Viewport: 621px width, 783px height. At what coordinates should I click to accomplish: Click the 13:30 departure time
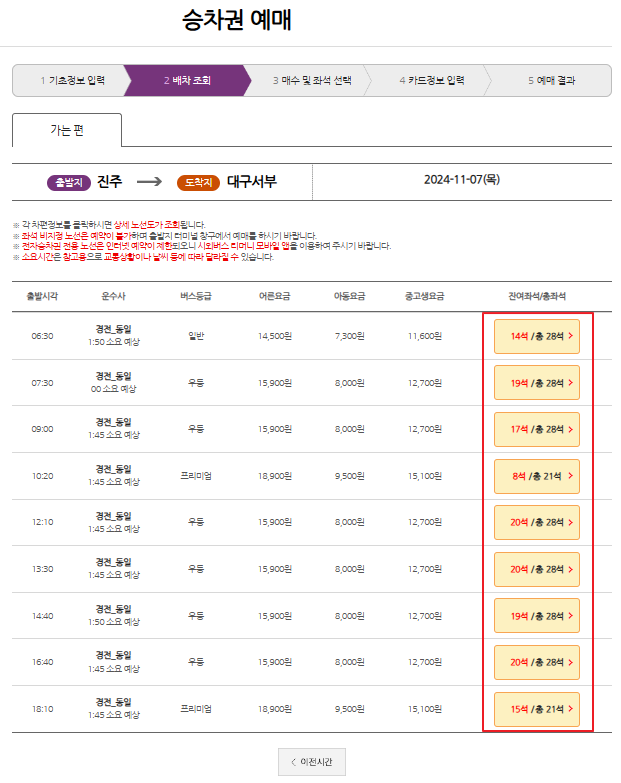pyautogui.click(x=42, y=569)
